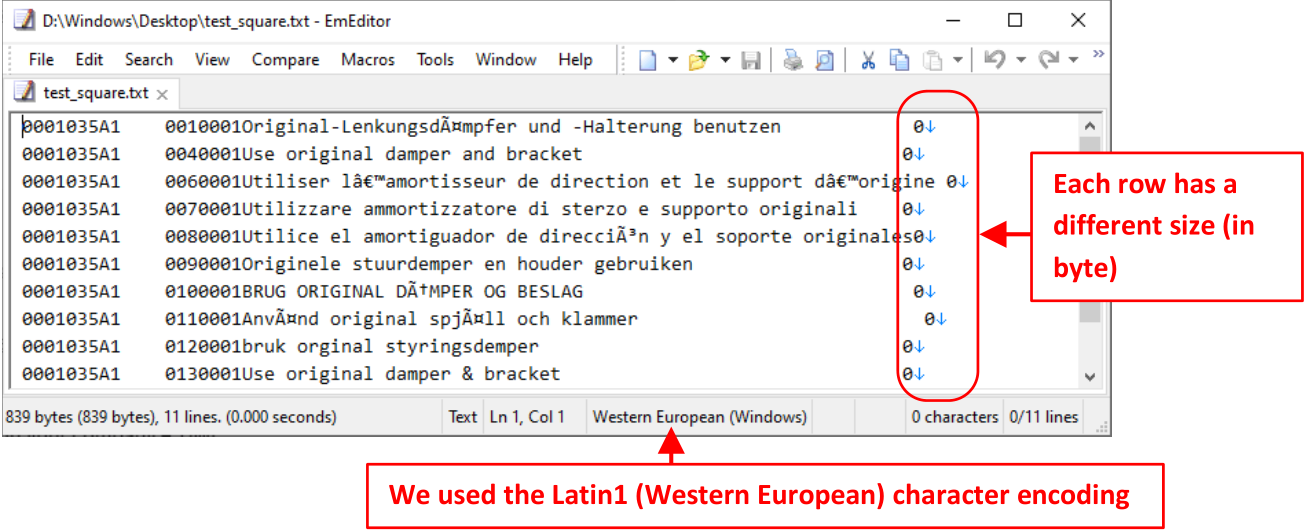Expand the Undo history dropdown arrow
The image size is (1309, 532).
pyautogui.click(x=1020, y=61)
